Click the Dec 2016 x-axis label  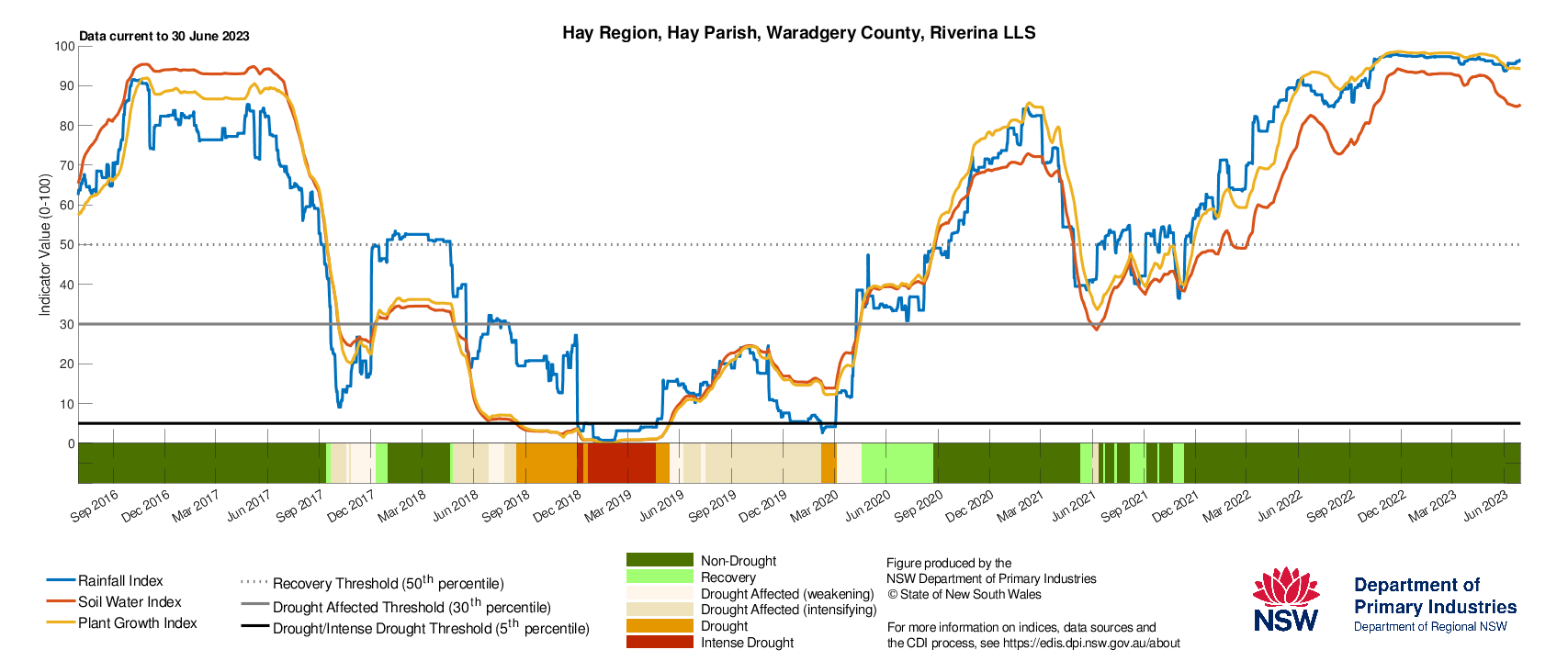click(145, 506)
